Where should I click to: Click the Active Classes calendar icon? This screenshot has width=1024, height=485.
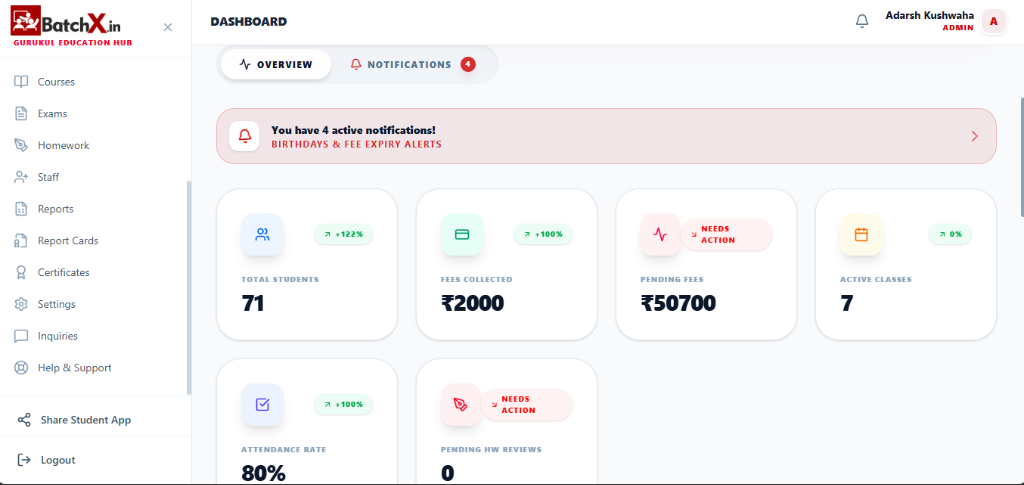pyautogui.click(x=861, y=235)
